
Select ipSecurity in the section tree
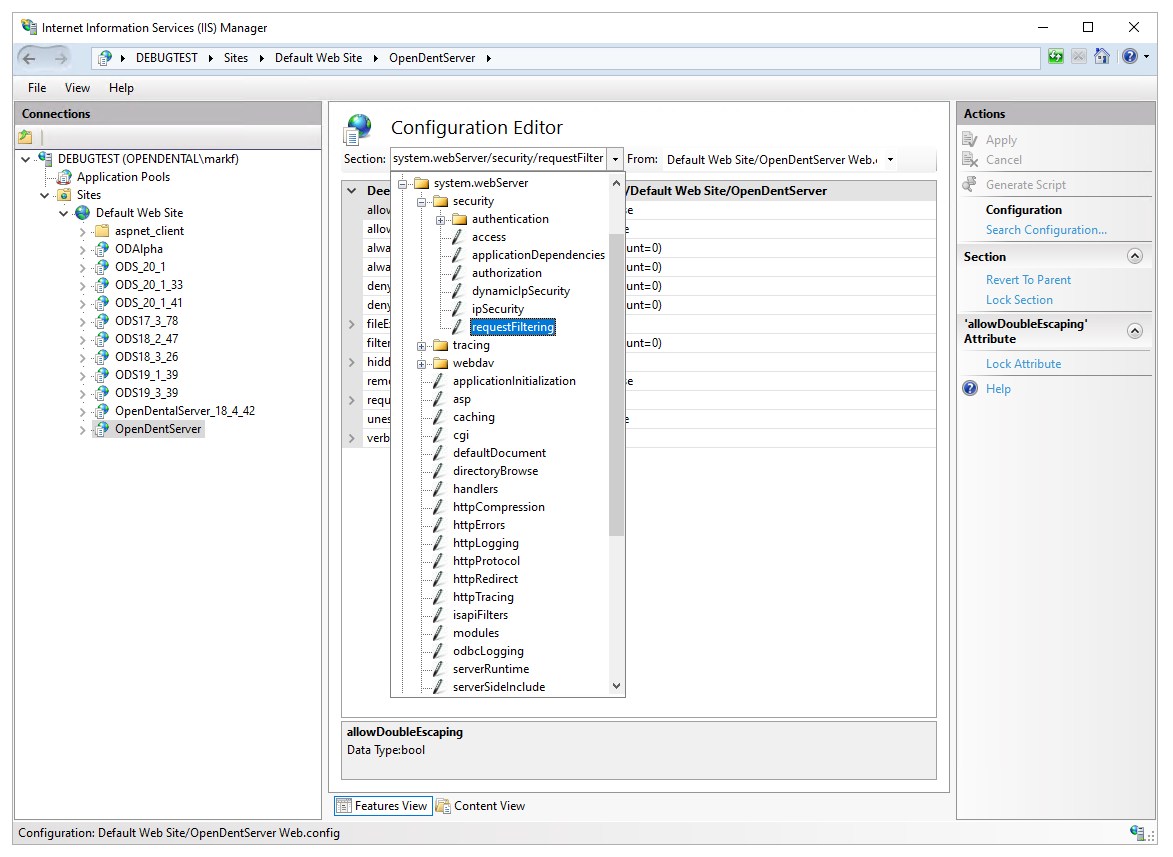pos(497,309)
